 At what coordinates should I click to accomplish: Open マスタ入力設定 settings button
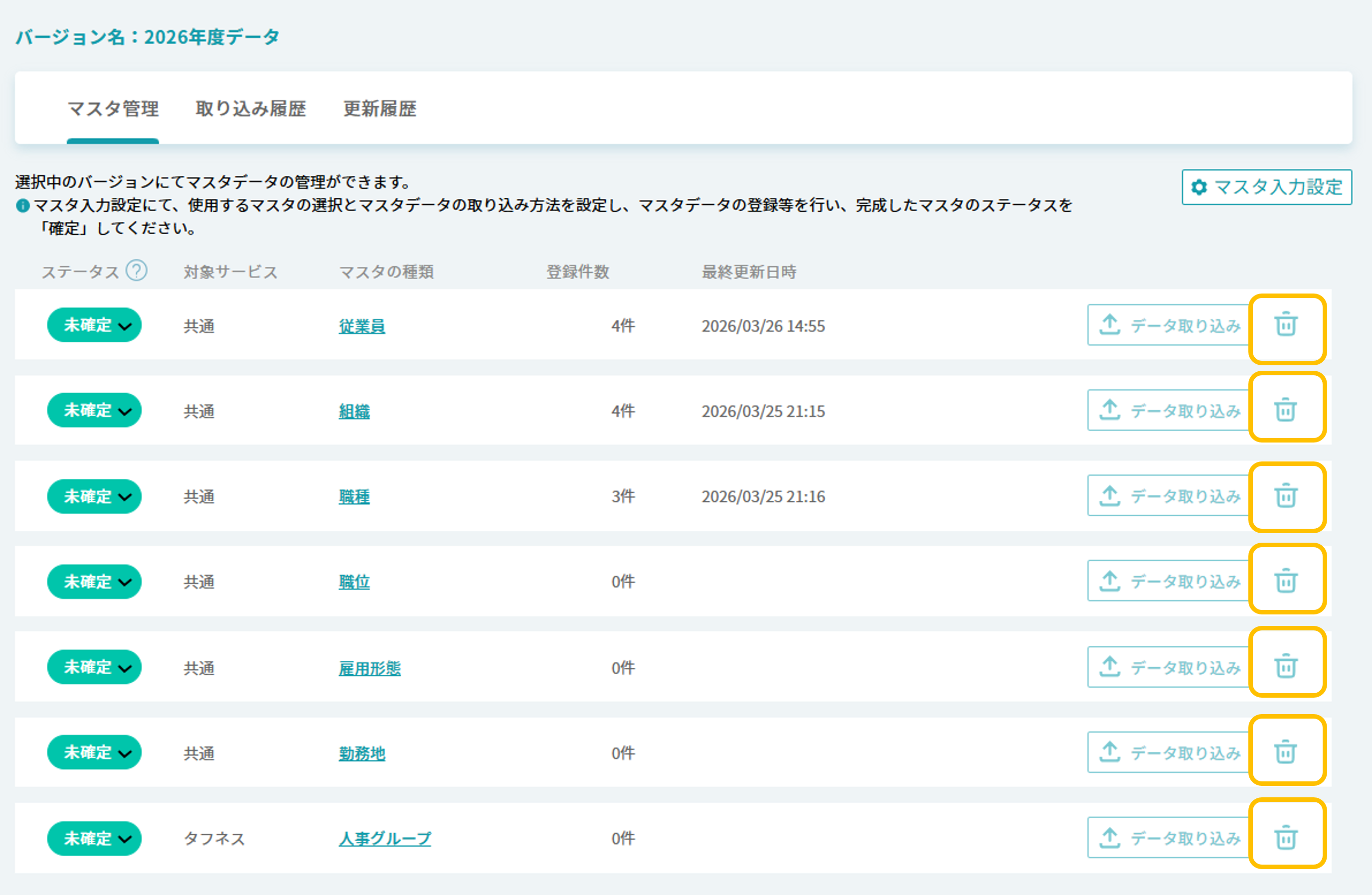point(1266,187)
